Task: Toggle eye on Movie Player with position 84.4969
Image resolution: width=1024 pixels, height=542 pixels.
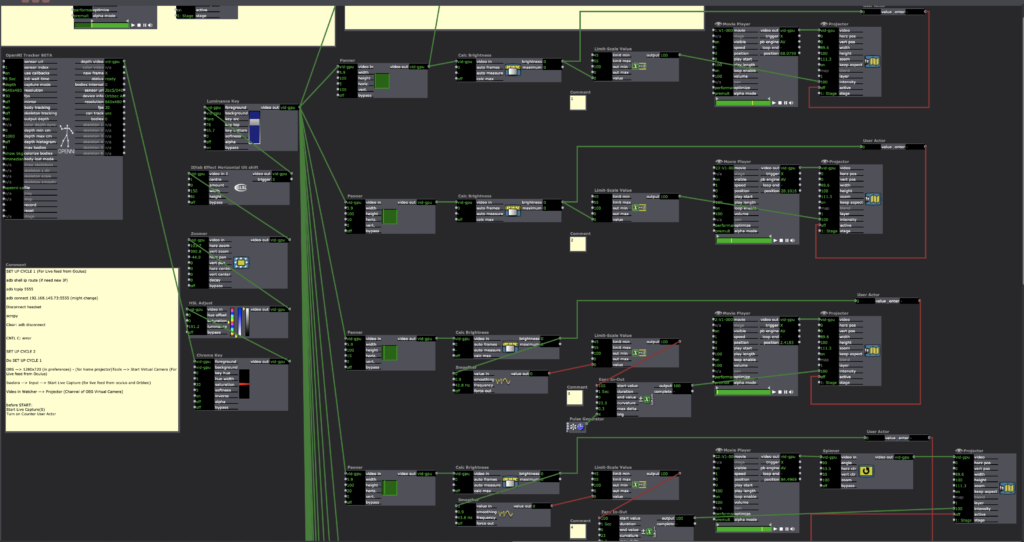Action: click(x=718, y=450)
